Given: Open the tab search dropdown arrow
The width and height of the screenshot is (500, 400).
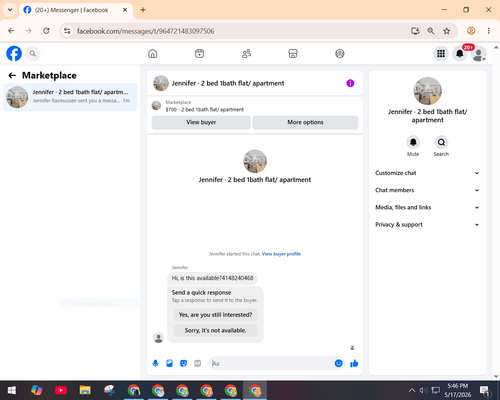Looking at the screenshot, I should pos(10,10).
